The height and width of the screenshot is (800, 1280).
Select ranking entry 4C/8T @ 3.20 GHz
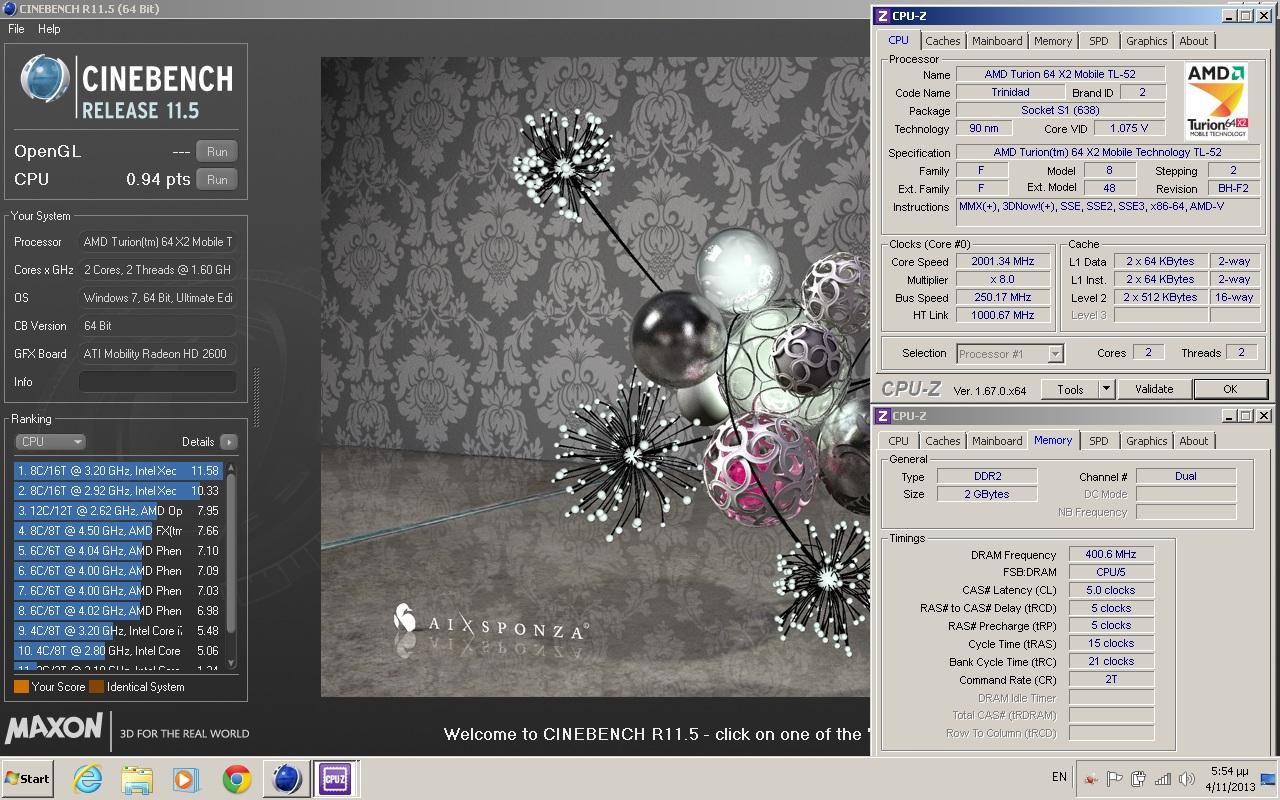[119, 631]
